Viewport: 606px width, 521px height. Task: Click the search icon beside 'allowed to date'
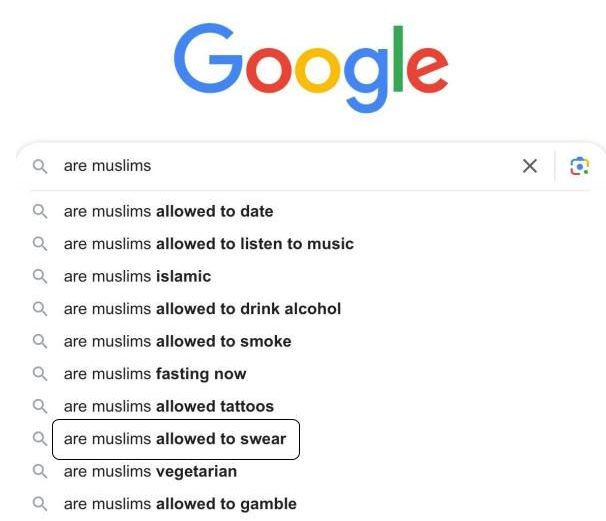[x=40, y=211]
